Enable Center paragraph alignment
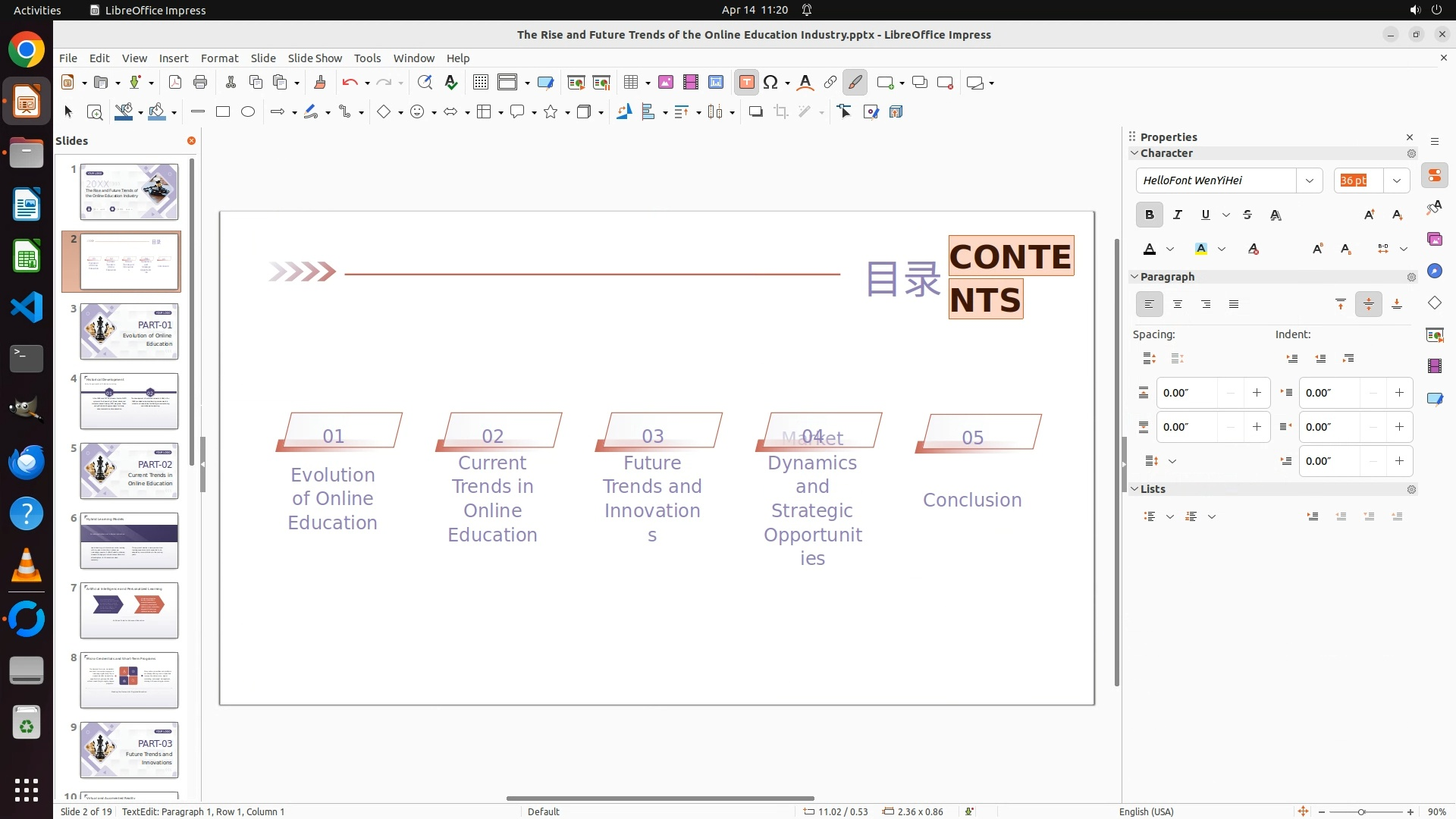 [1177, 305]
